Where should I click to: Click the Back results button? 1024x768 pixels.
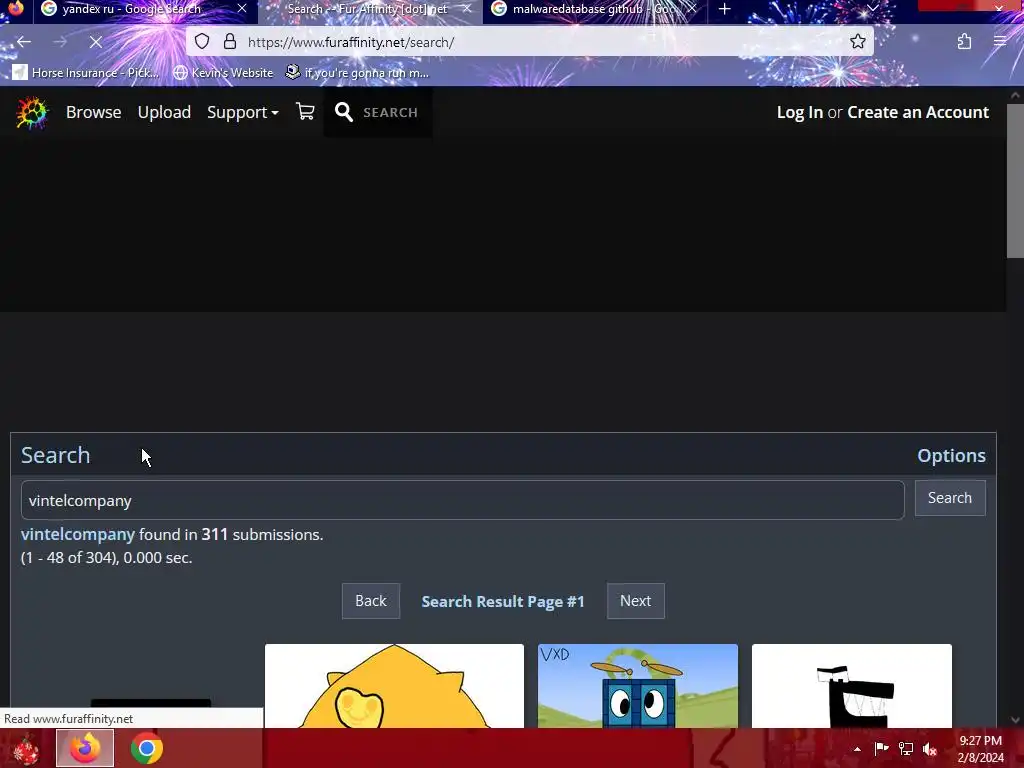(370, 601)
